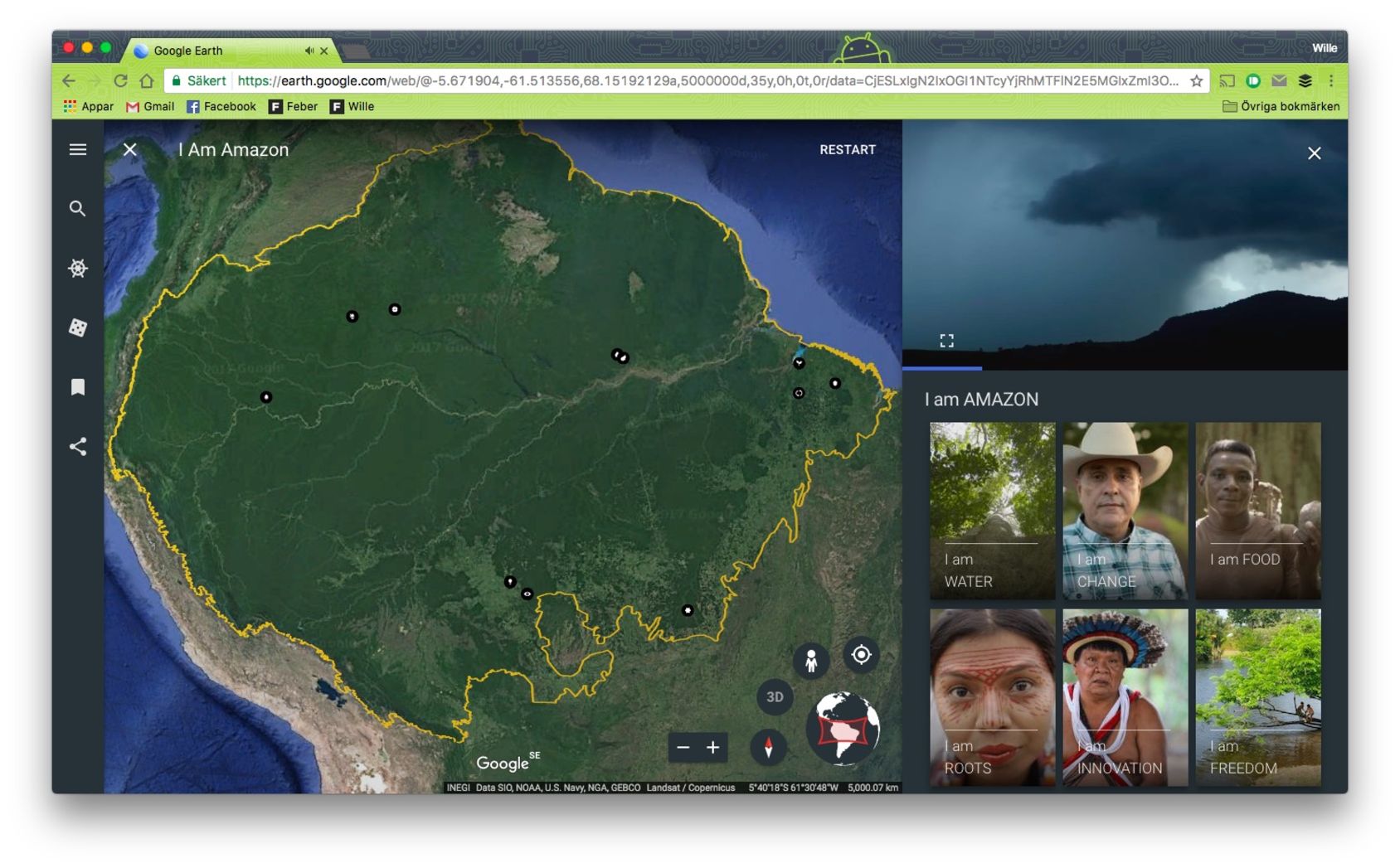This screenshot has height=868, width=1400.
Task: Mute the Google Earth tab audio
Action: (309, 51)
